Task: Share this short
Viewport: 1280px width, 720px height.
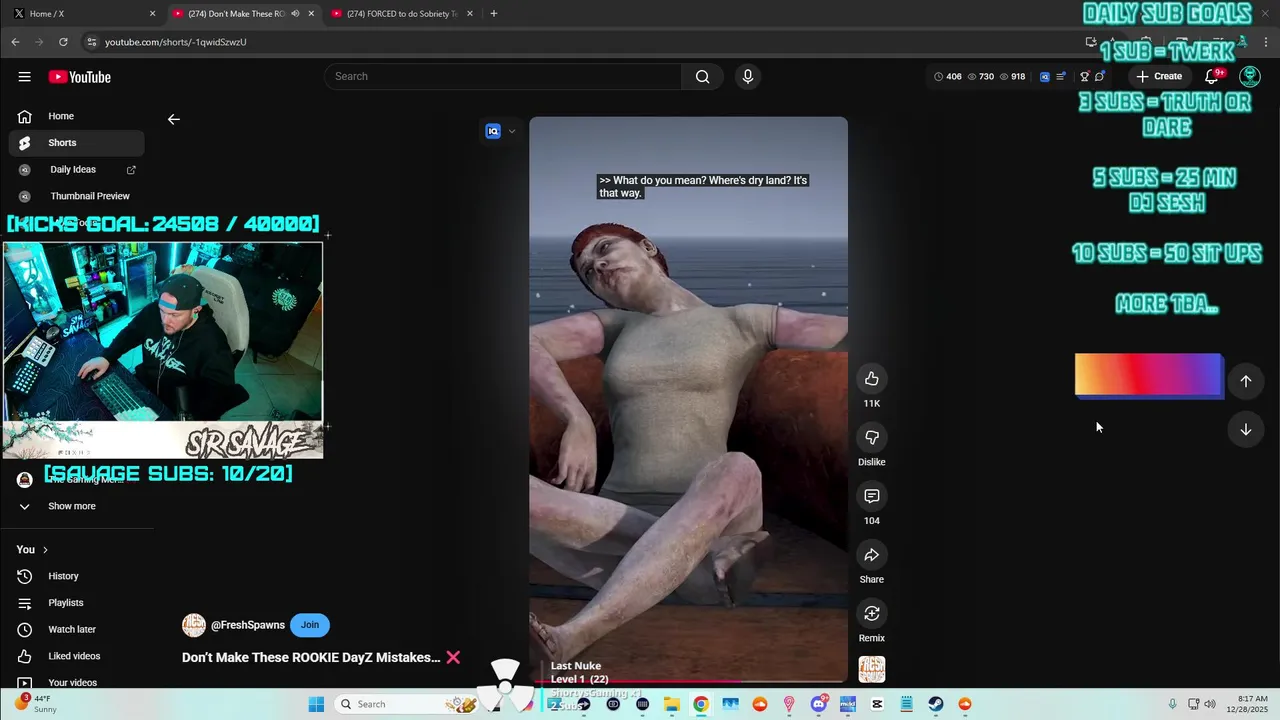Action: click(871, 555)
